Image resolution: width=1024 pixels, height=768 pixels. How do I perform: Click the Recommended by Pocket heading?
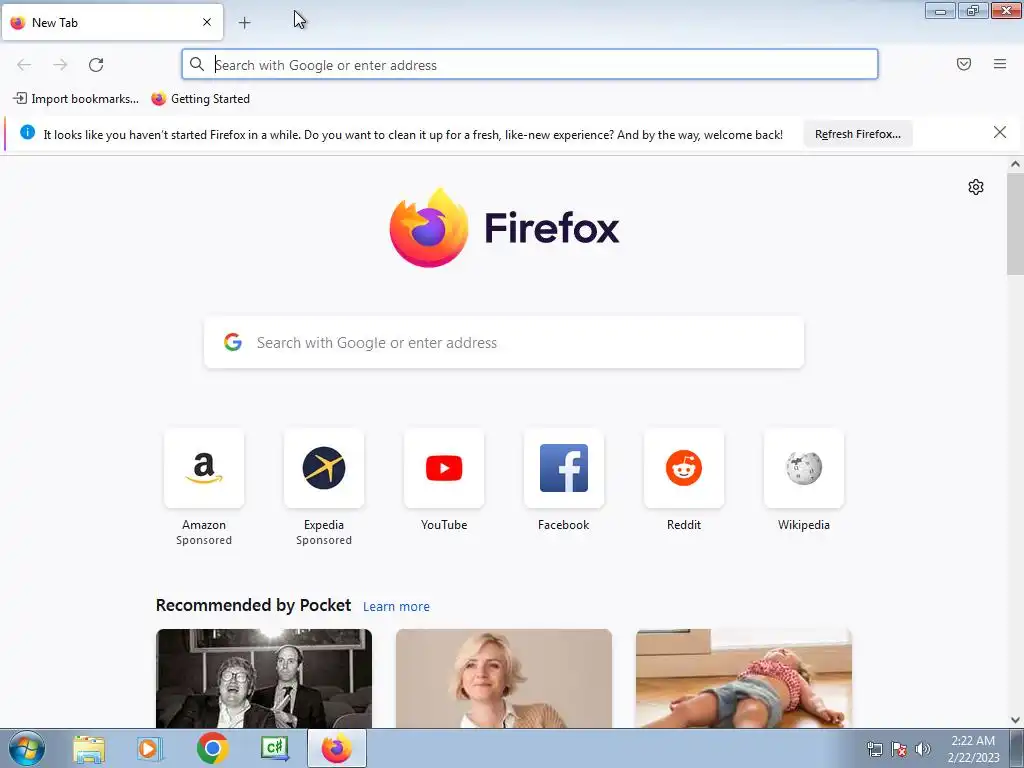pos(253,605)
